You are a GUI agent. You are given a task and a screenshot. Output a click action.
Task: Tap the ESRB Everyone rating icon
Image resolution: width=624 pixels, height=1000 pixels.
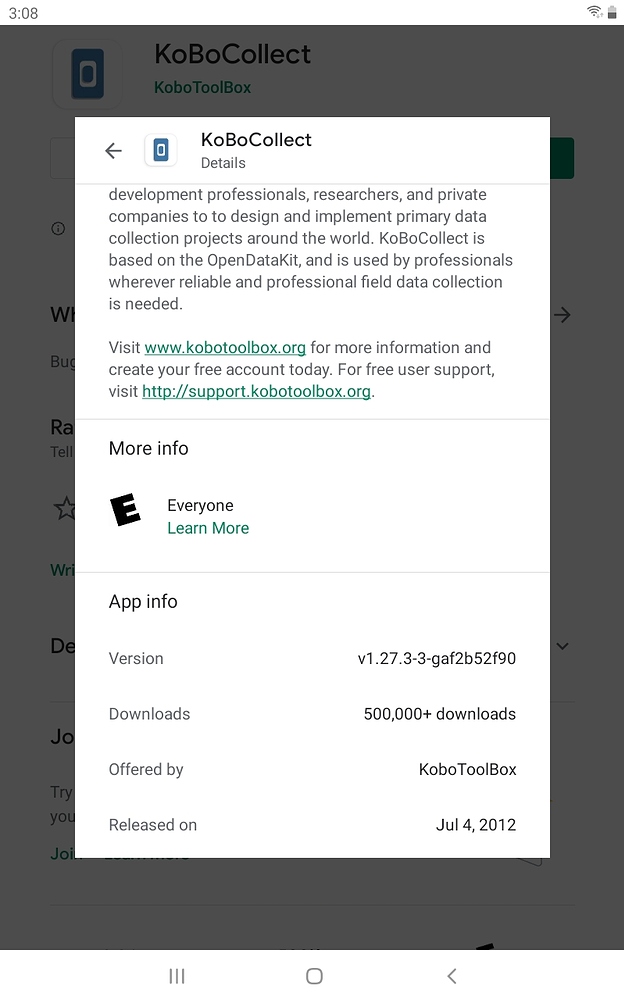click(126, 510)
